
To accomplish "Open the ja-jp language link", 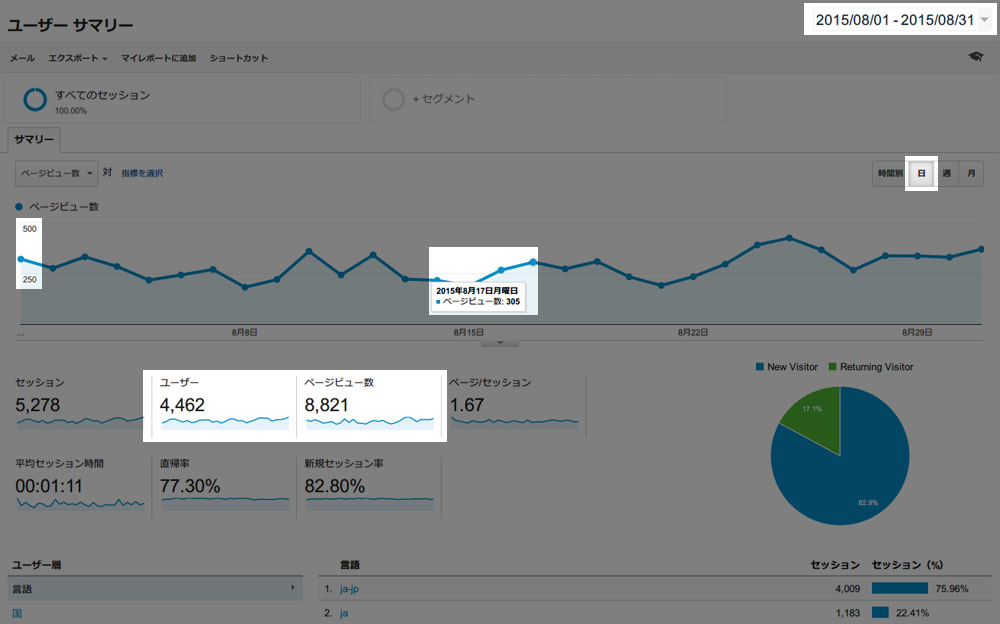I will point(349,588).
